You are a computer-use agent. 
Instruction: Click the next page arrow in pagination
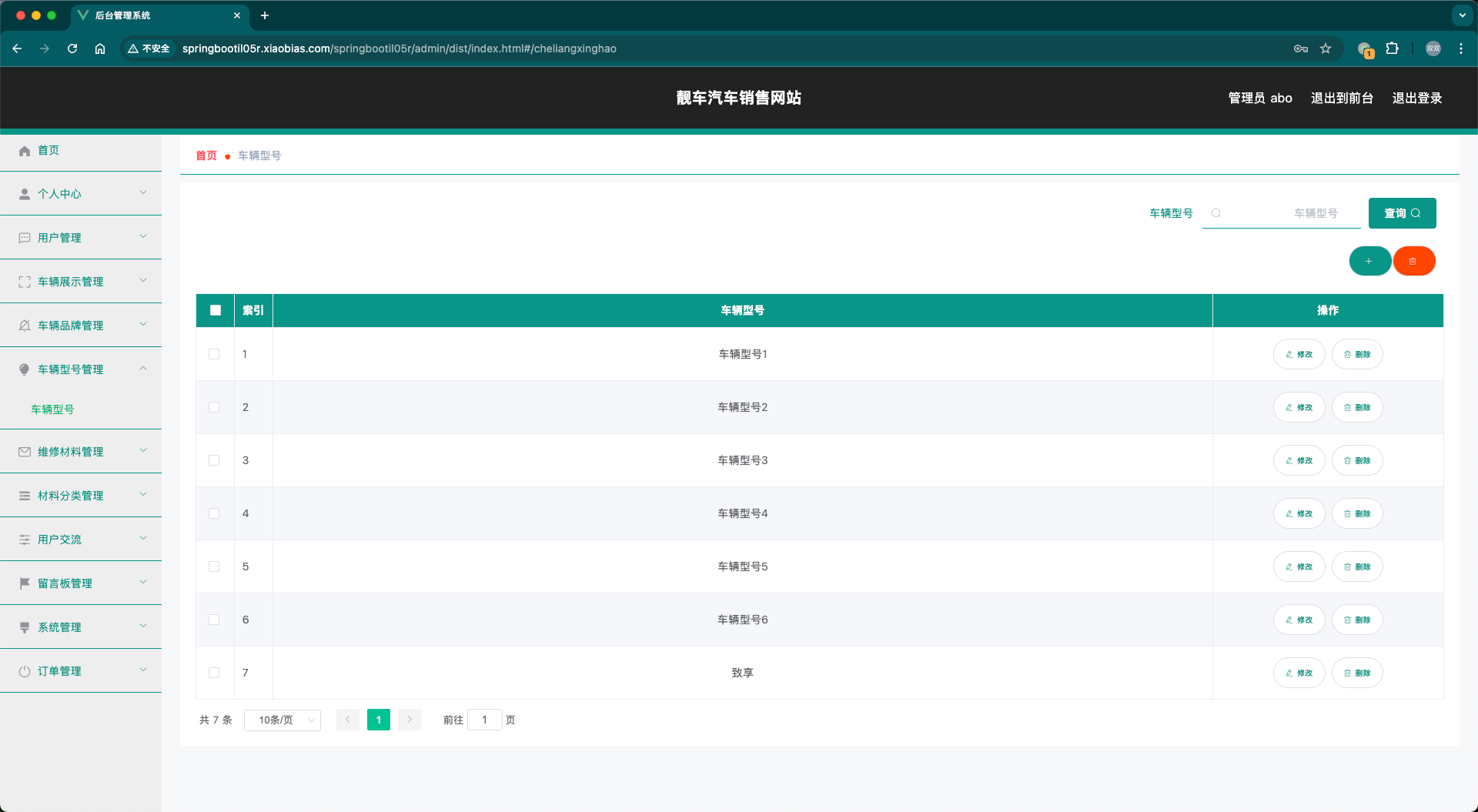tap(410, 720)
